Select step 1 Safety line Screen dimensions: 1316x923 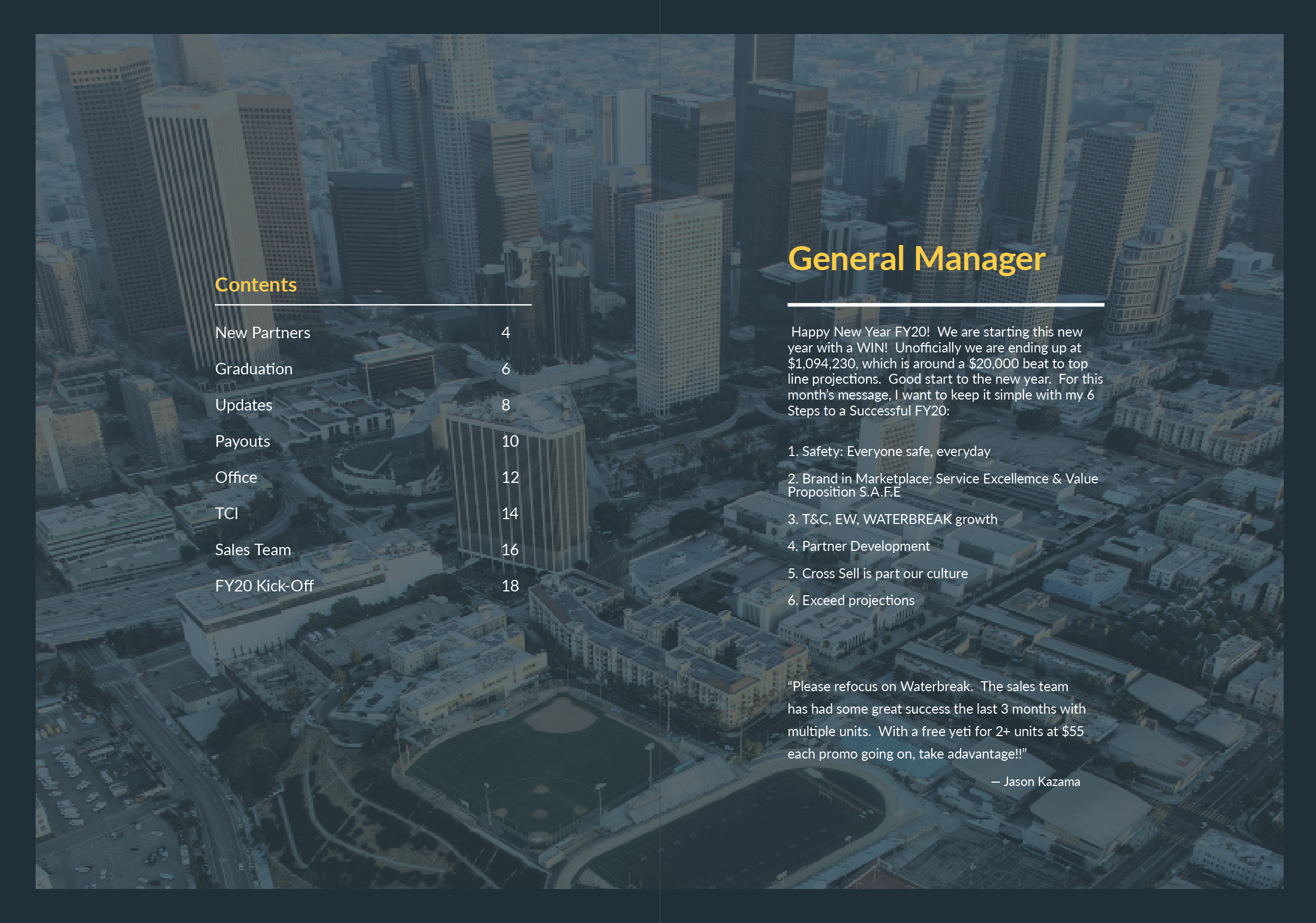coord(889,451)
